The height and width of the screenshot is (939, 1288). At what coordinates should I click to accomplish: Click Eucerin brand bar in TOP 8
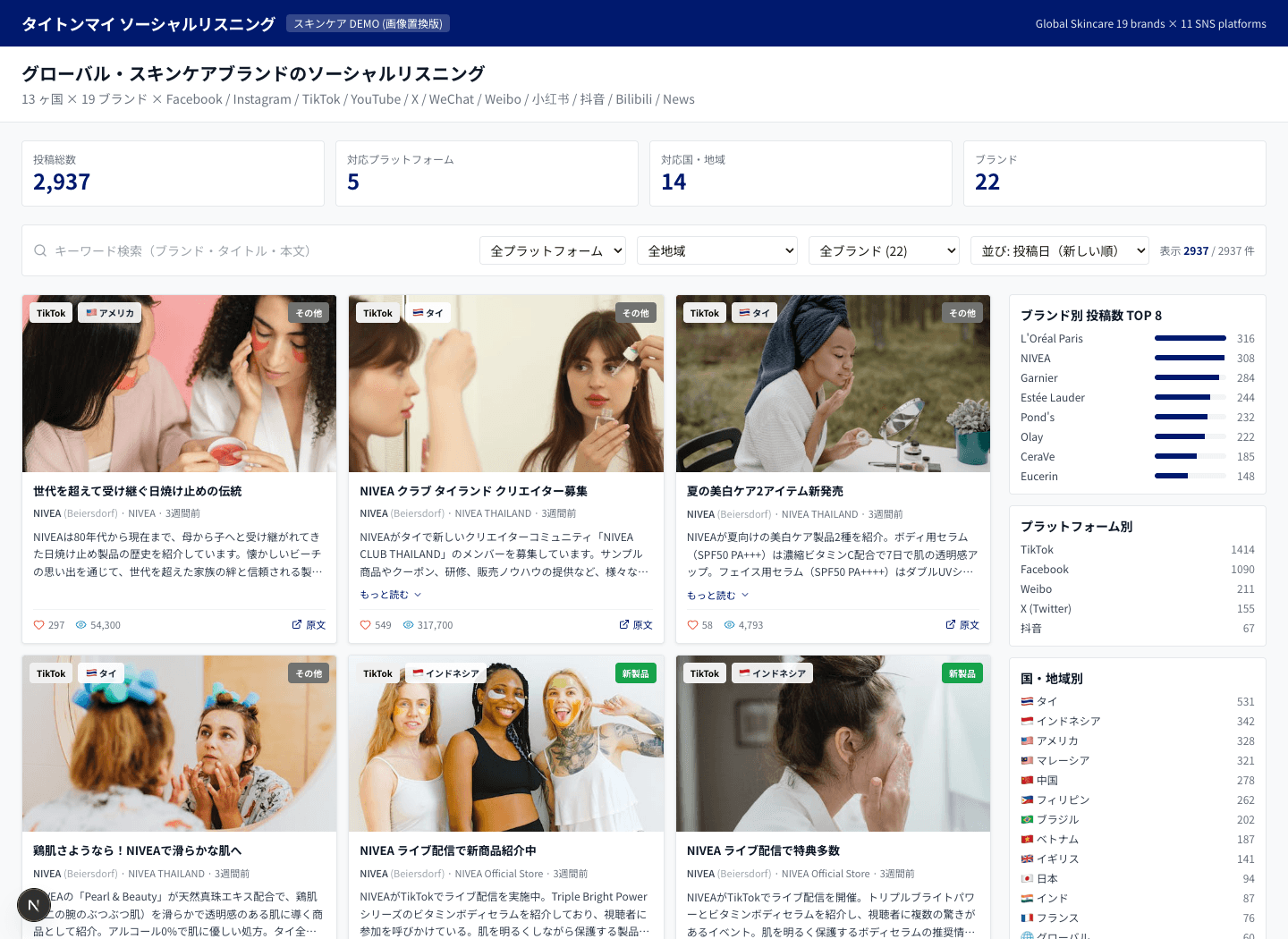point(1191,476)
